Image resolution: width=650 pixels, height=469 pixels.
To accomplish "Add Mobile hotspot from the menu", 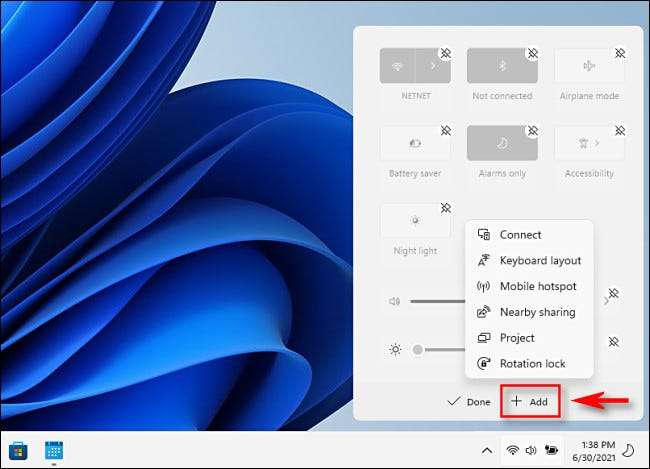I will 529,286.
